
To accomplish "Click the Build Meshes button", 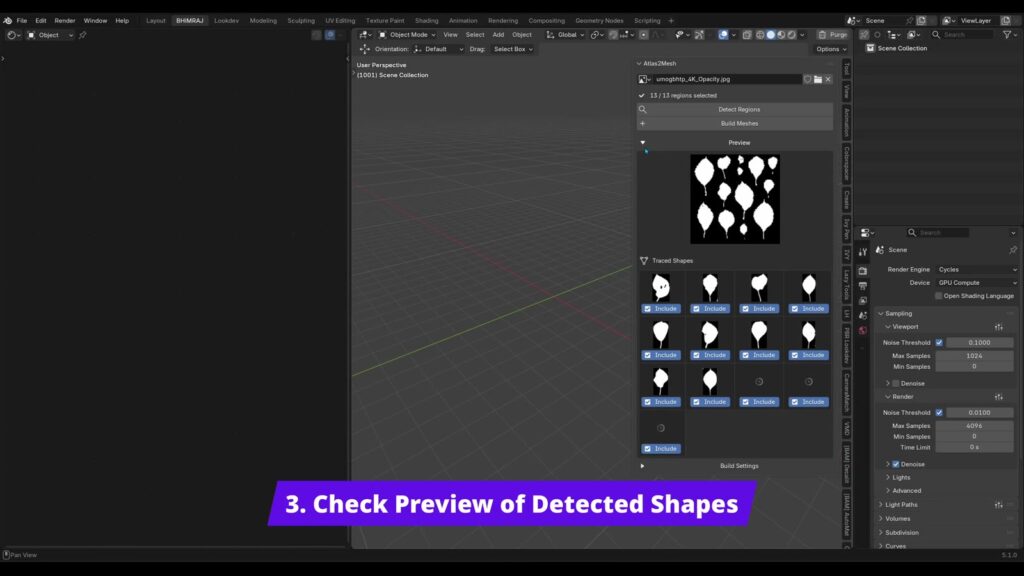I will coord(735,123).
